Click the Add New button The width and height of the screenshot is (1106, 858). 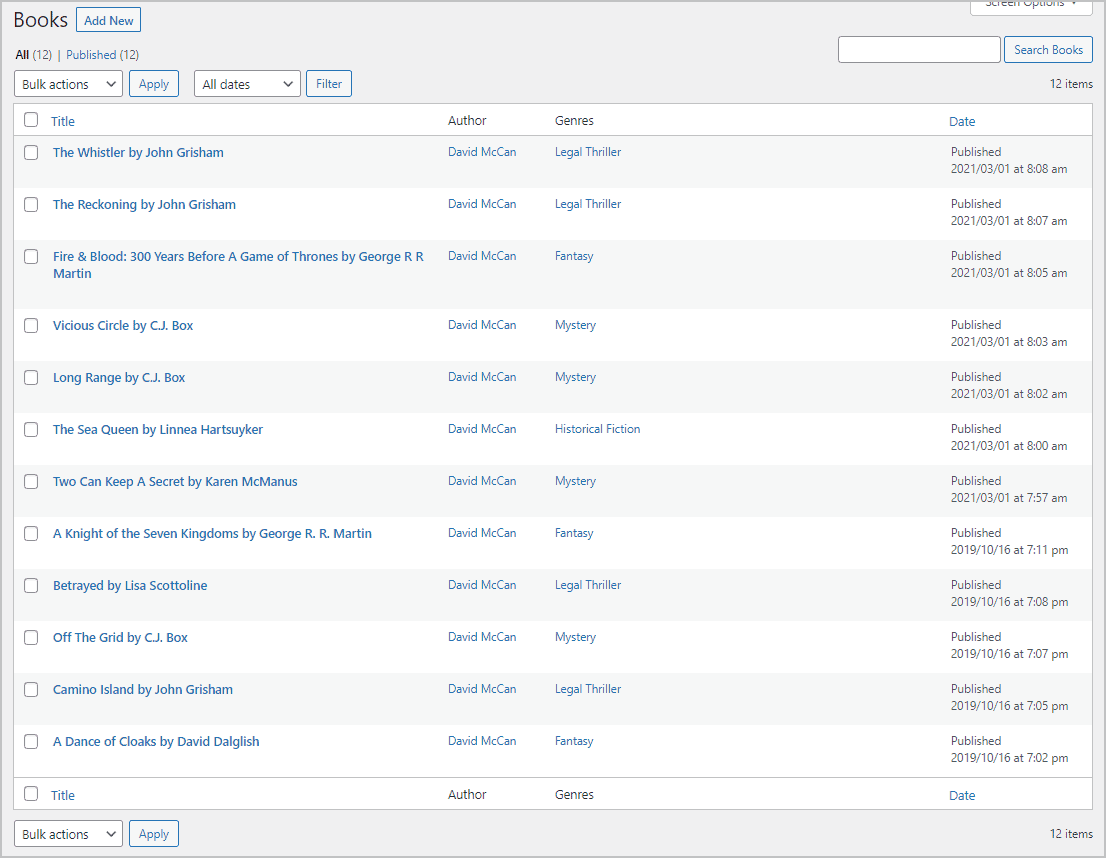coord(107,19)
